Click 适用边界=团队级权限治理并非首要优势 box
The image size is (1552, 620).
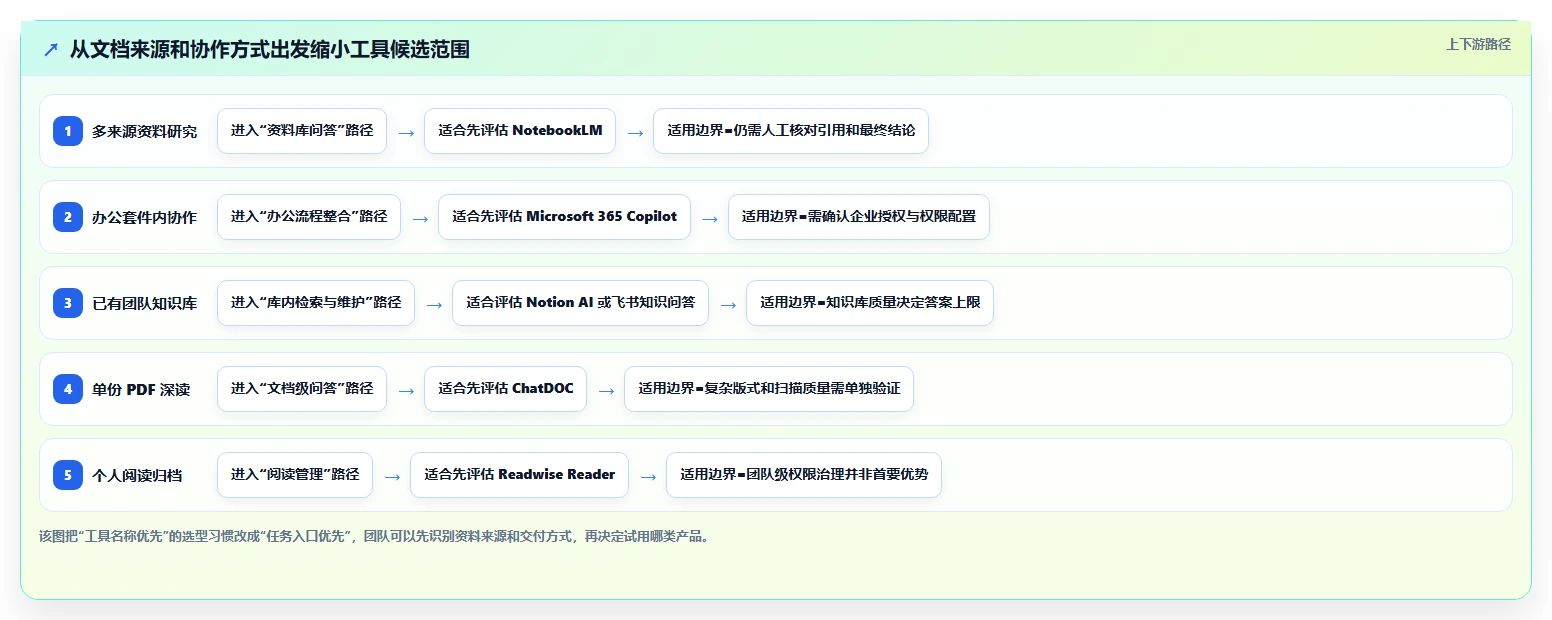tap(804, 475)
